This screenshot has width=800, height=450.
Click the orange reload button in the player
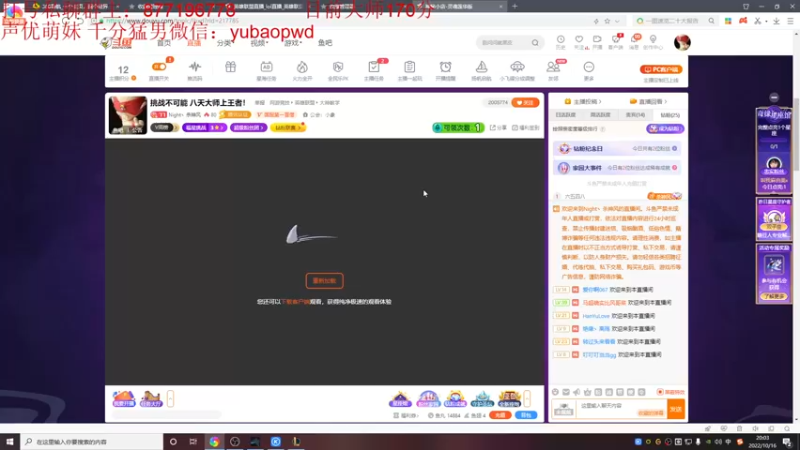tap(324, 281)
